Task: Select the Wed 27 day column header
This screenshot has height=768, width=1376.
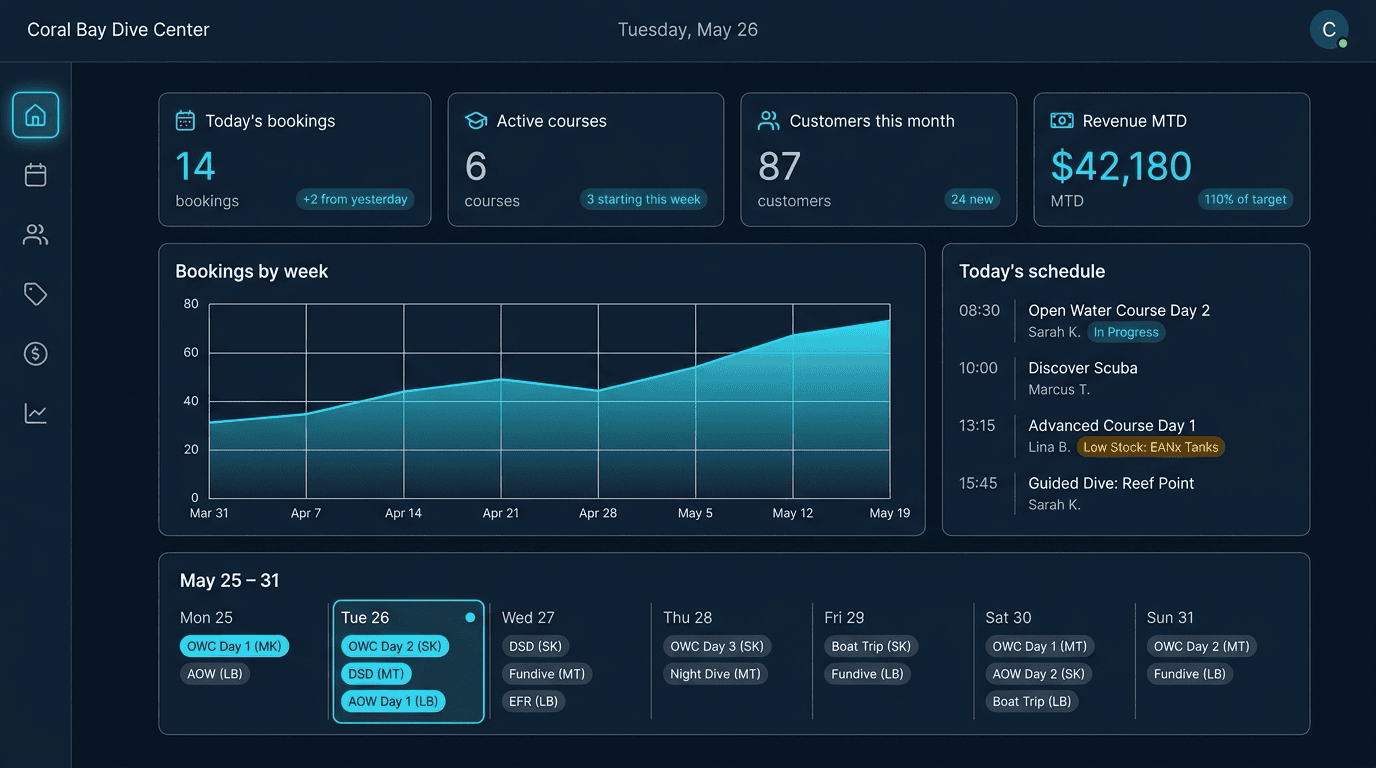Action: (528, 618)
